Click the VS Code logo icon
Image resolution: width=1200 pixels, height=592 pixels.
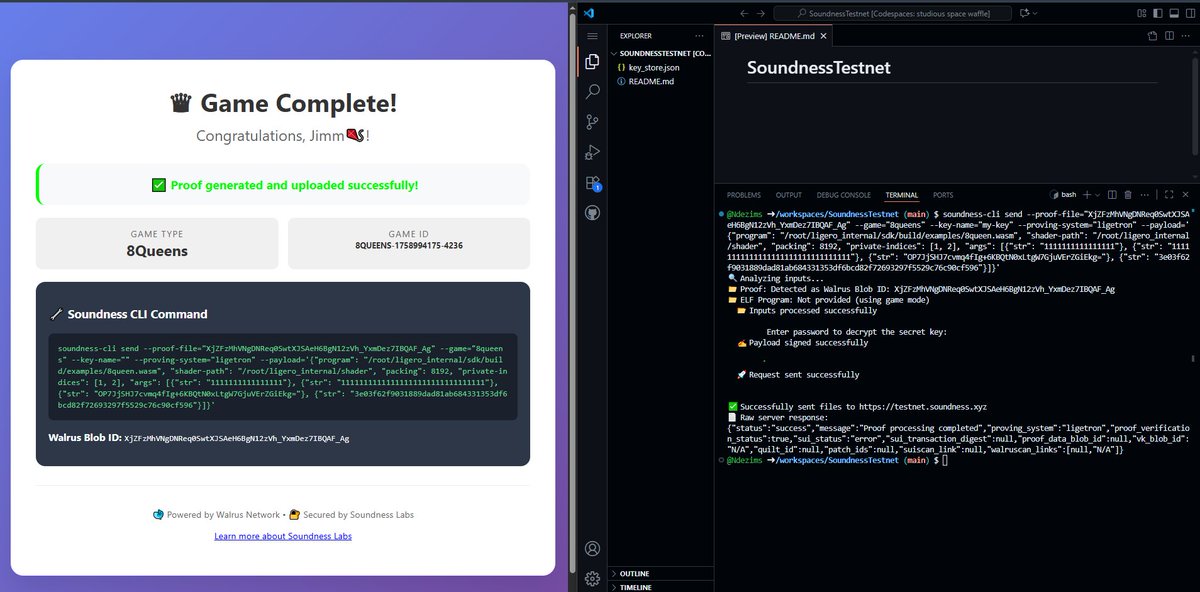591,13
